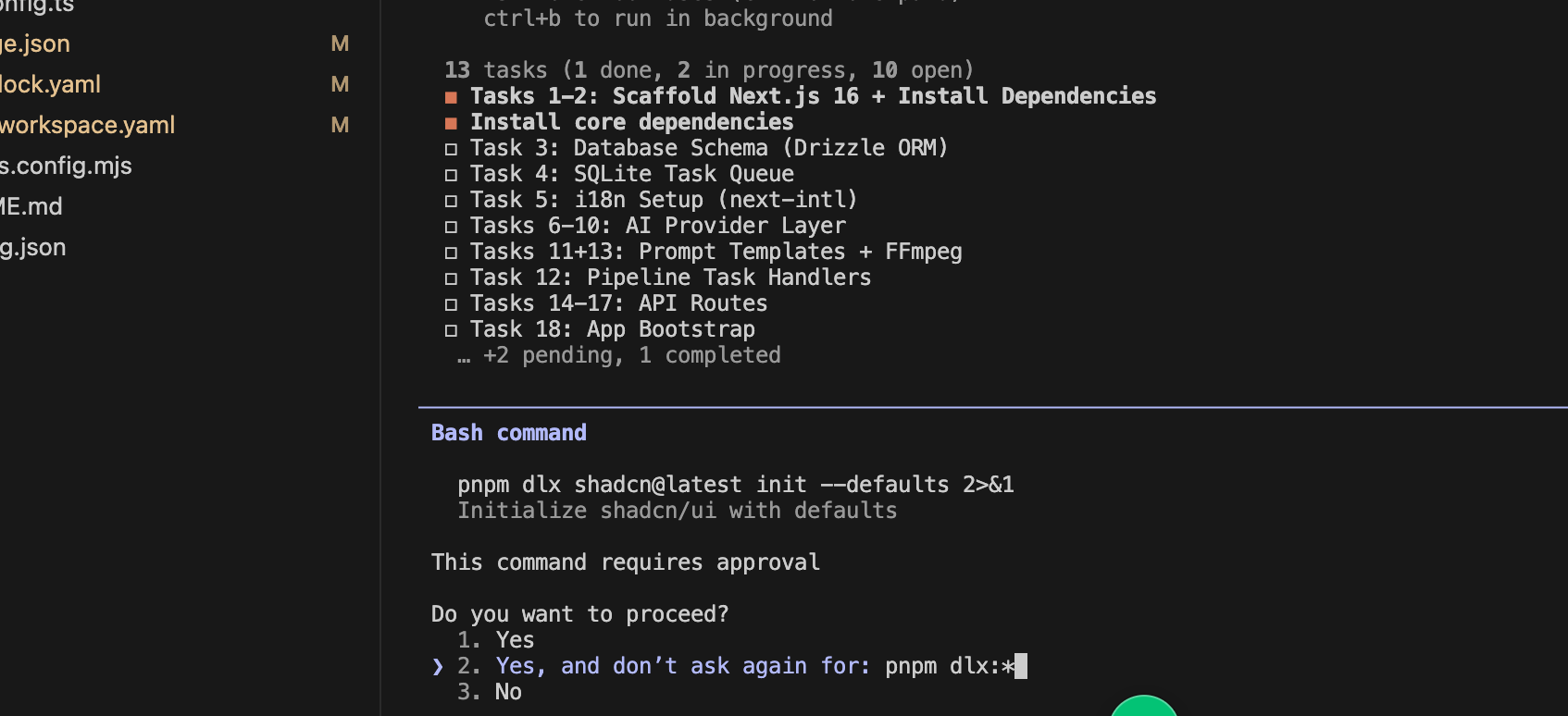Click the in-progress marker for Tasks 1-2

pos(451,97)
